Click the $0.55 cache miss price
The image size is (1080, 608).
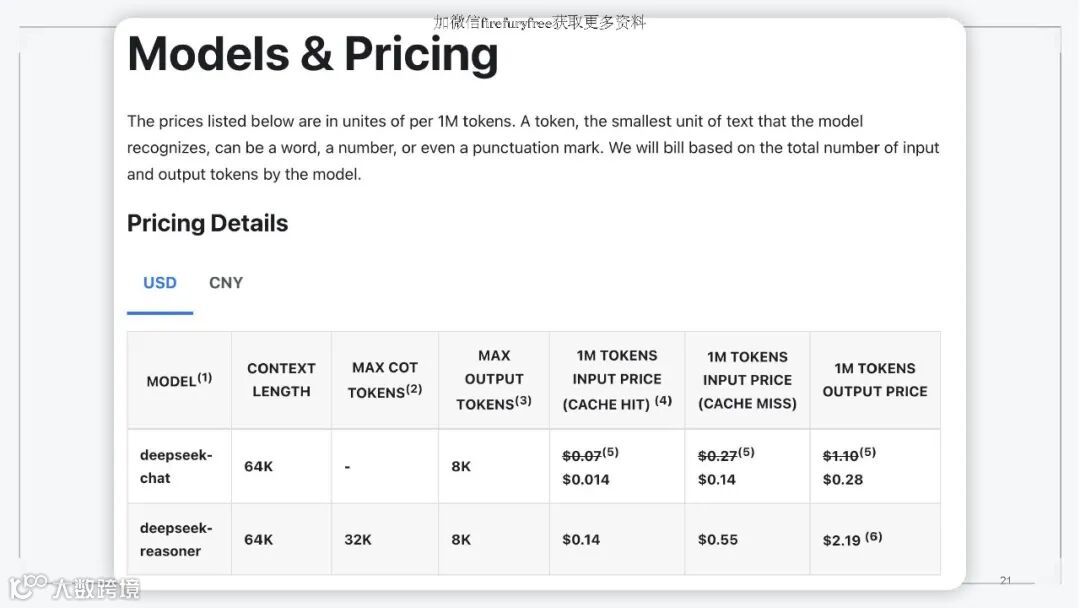pyautogui.click(x=718, y=540)
